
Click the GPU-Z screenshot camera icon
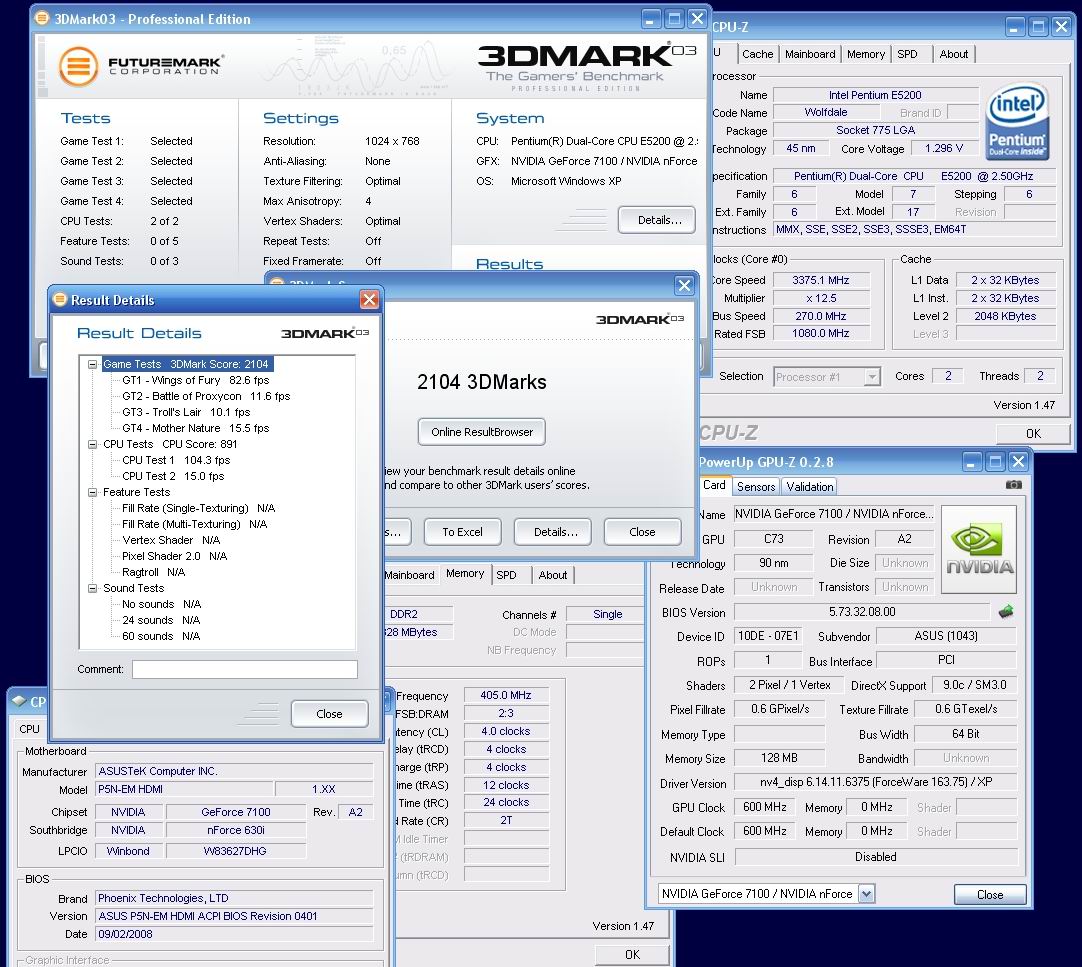[x=1013, y=485]
